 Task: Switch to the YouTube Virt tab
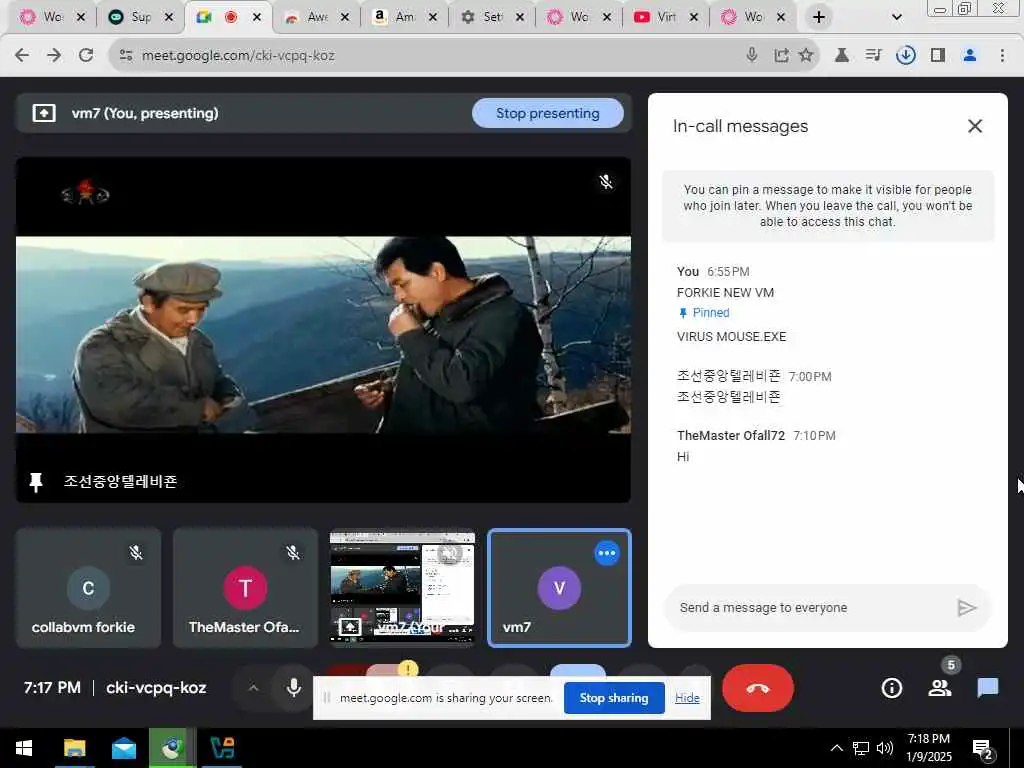[x=658, y=18]
